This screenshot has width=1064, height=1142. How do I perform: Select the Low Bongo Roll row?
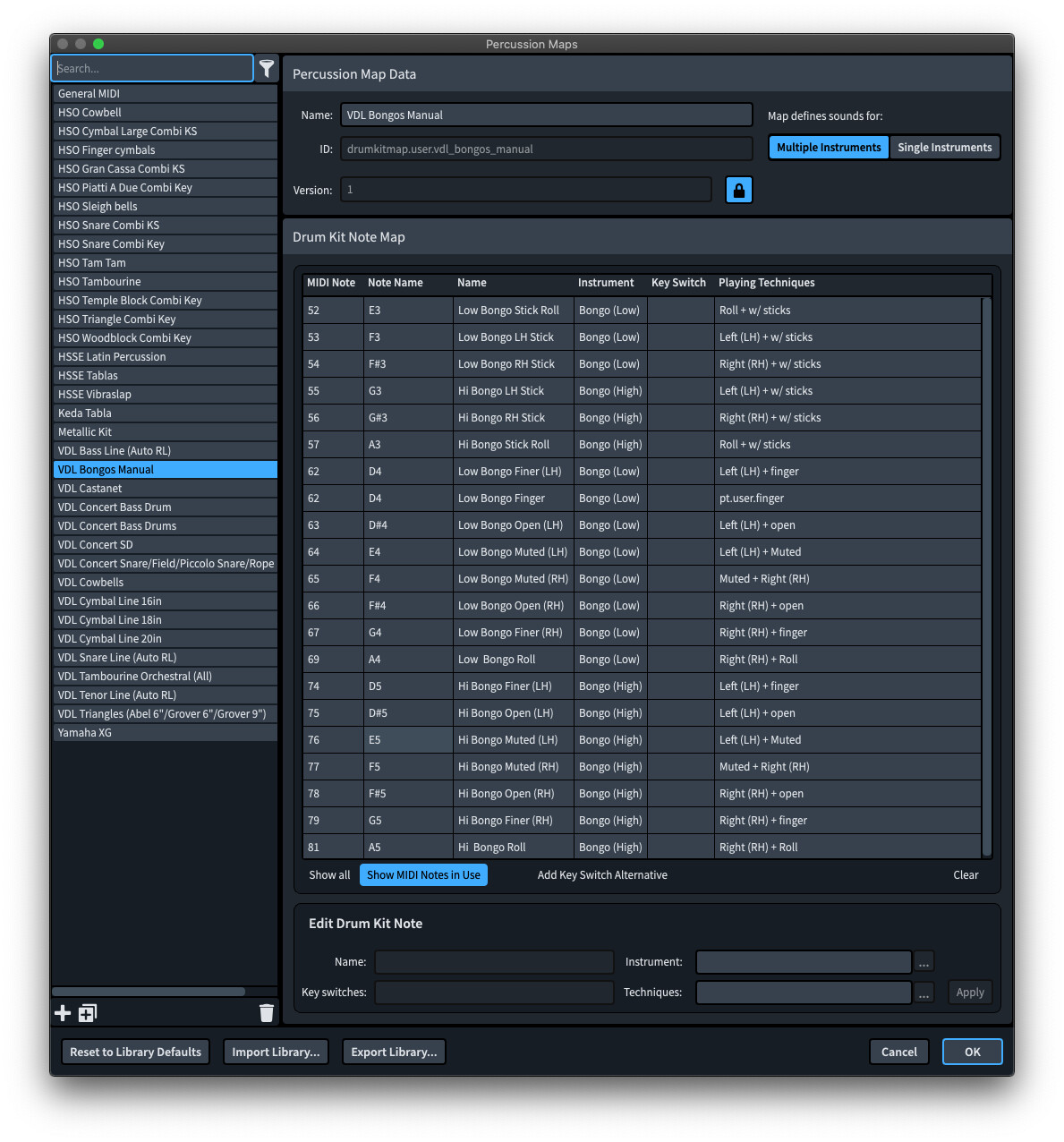[643, 659]
